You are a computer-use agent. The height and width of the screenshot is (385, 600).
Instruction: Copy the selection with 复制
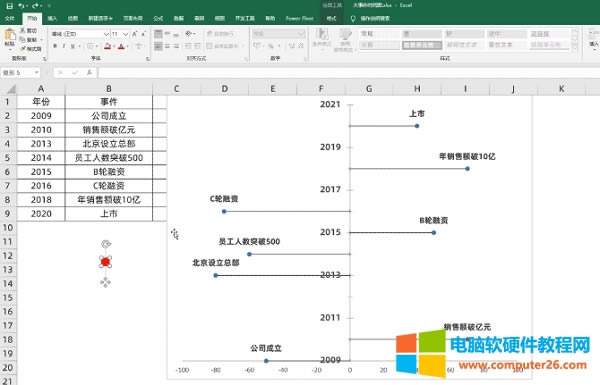click(28, 40)
